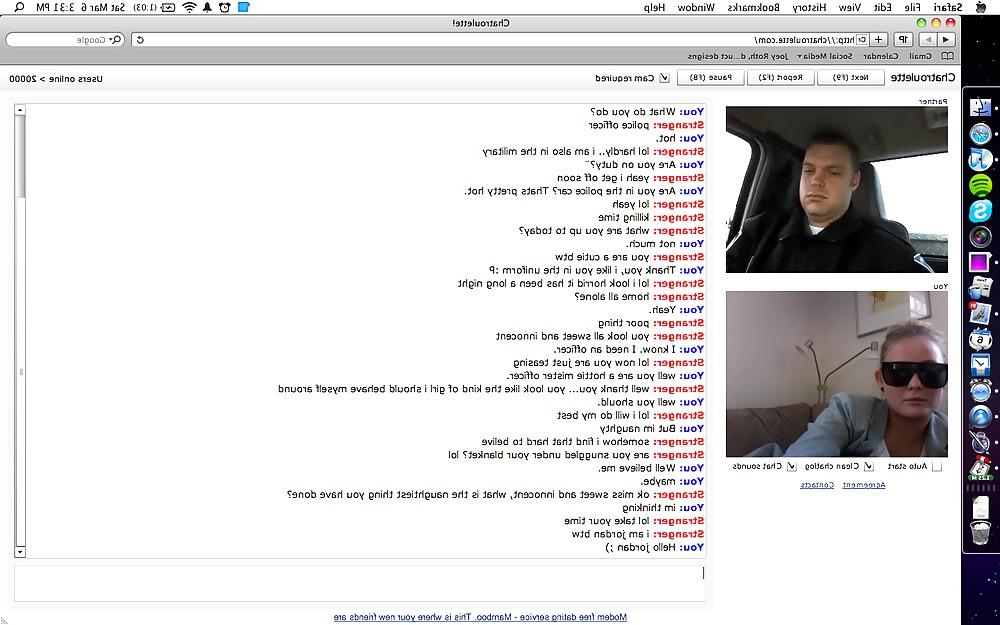1000x625 pixels.
Task: Click the Google search field
Action: tap(65, 40)
